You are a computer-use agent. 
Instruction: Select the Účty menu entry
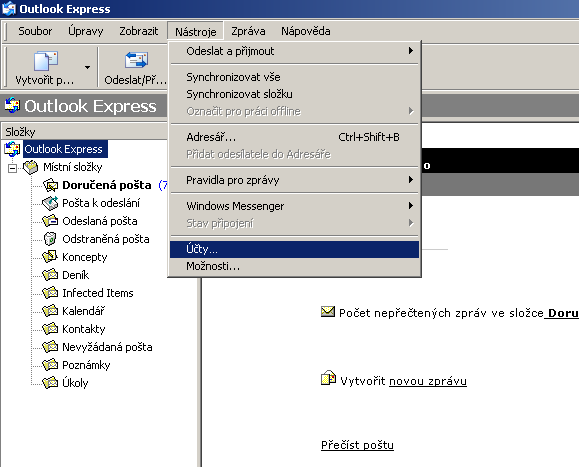click(294, 249)
